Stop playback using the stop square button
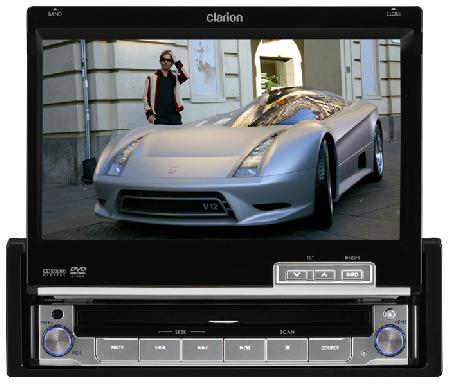 [x=287, y=349]
